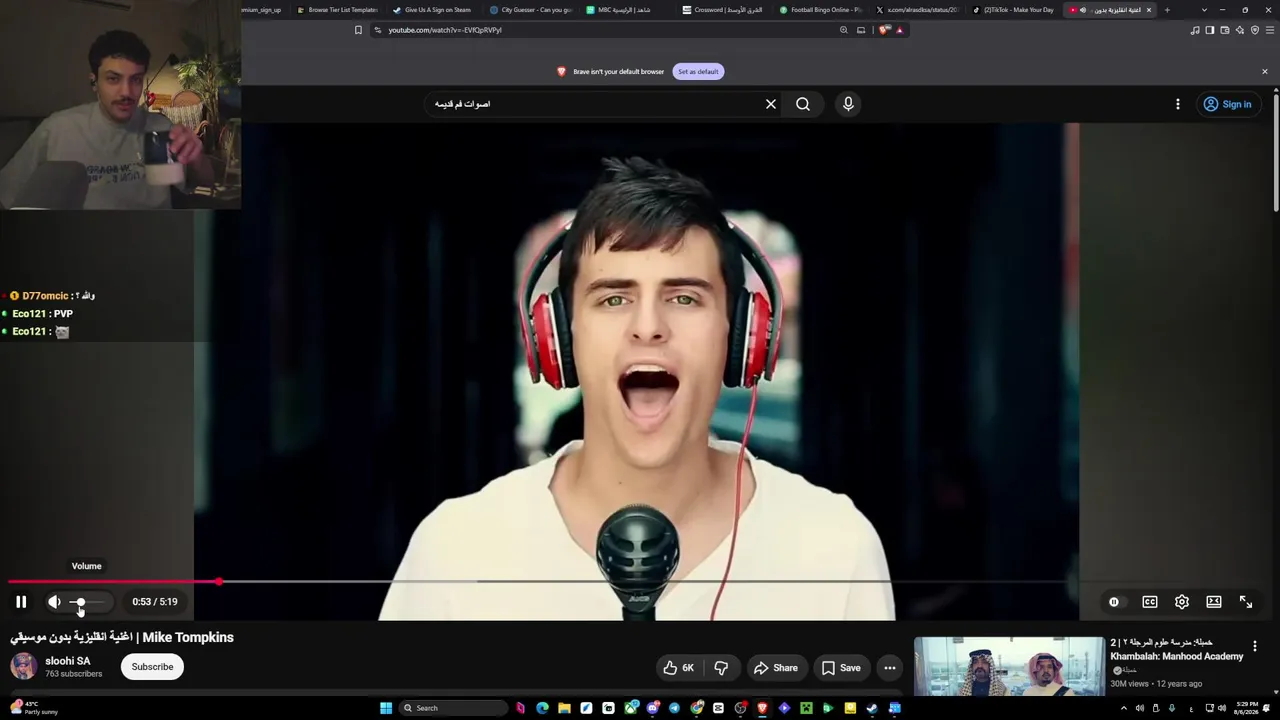This screenshot has height=720, width=1280.
Task: Open more actions (three dots) beside Save
Action: (890, 668)
